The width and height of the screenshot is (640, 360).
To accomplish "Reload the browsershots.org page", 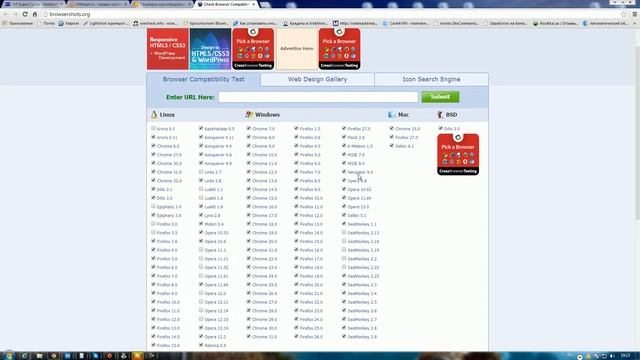I will pyautogui.click(x=25, y=14).
